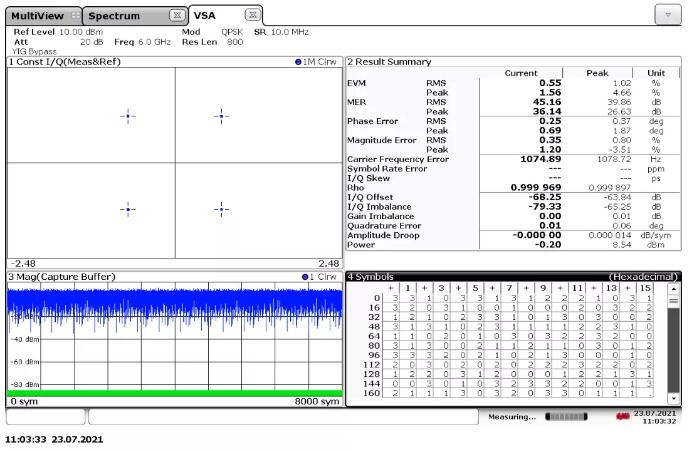Click the MER RMS current value 45.16

click(x=547, y=102)
